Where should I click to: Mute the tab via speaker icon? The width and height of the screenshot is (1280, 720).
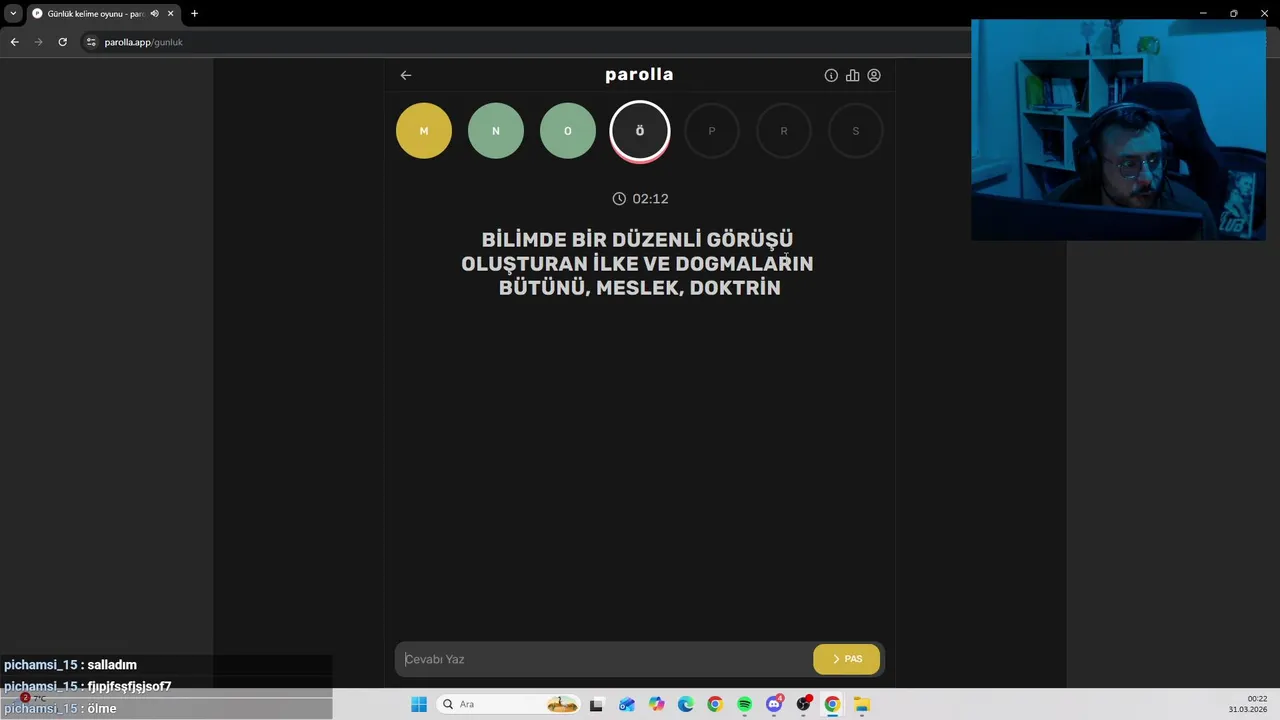point(154,13)
